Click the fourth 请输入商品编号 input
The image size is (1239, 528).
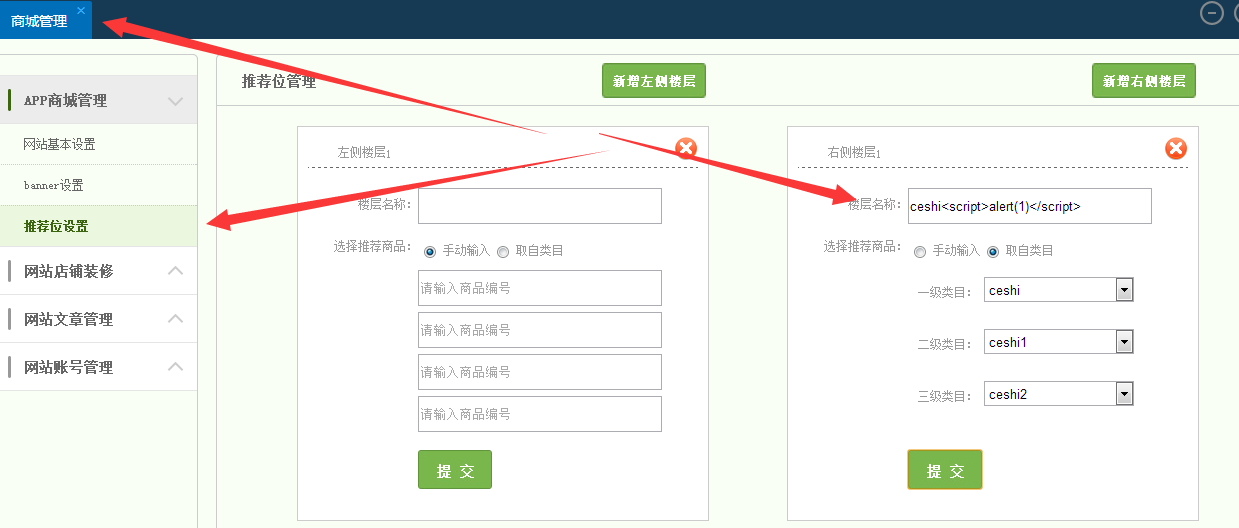click(540, 414)
